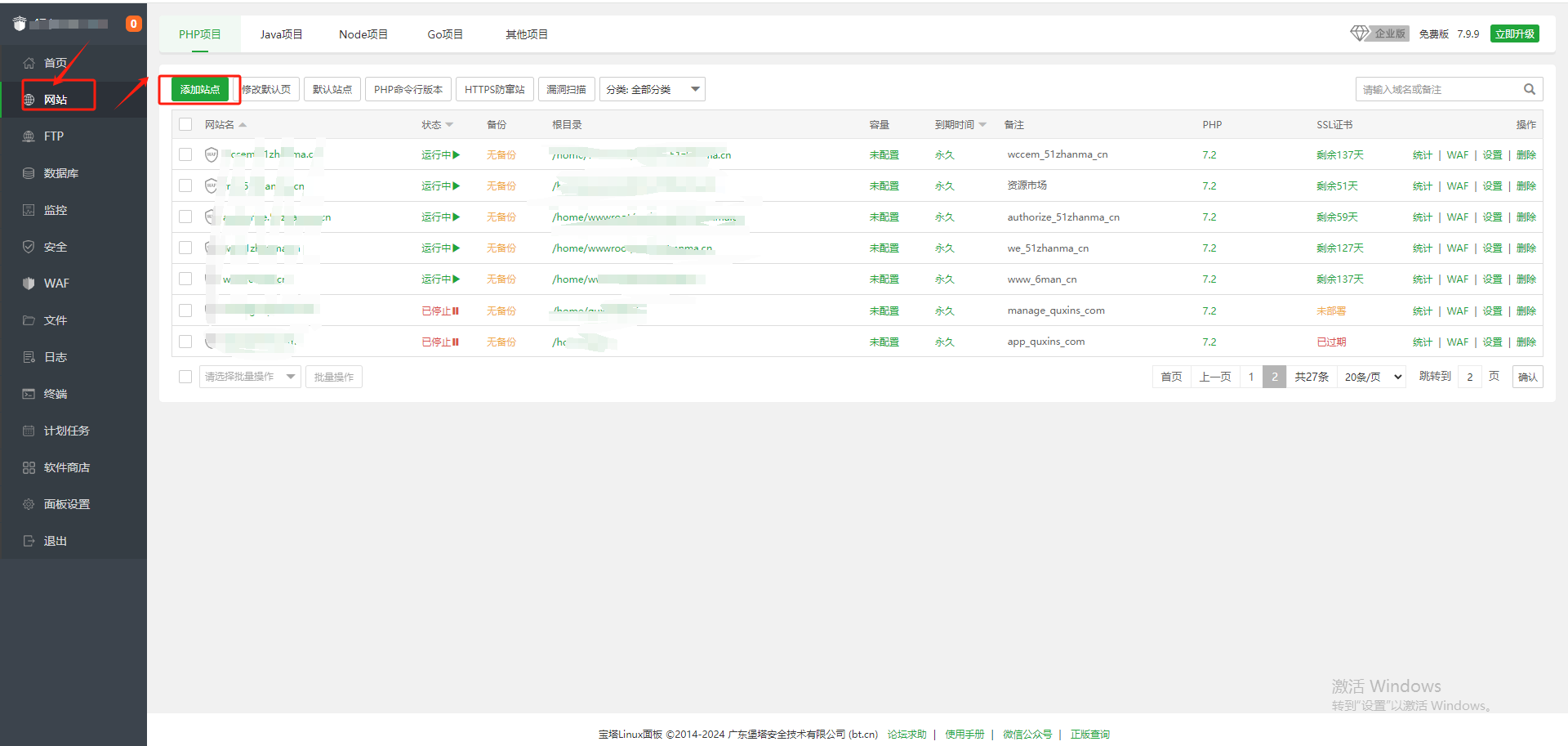Screen dimensions: 1568x746
Task: Focus the domain or remark search field
Action: coord(1437,89)
